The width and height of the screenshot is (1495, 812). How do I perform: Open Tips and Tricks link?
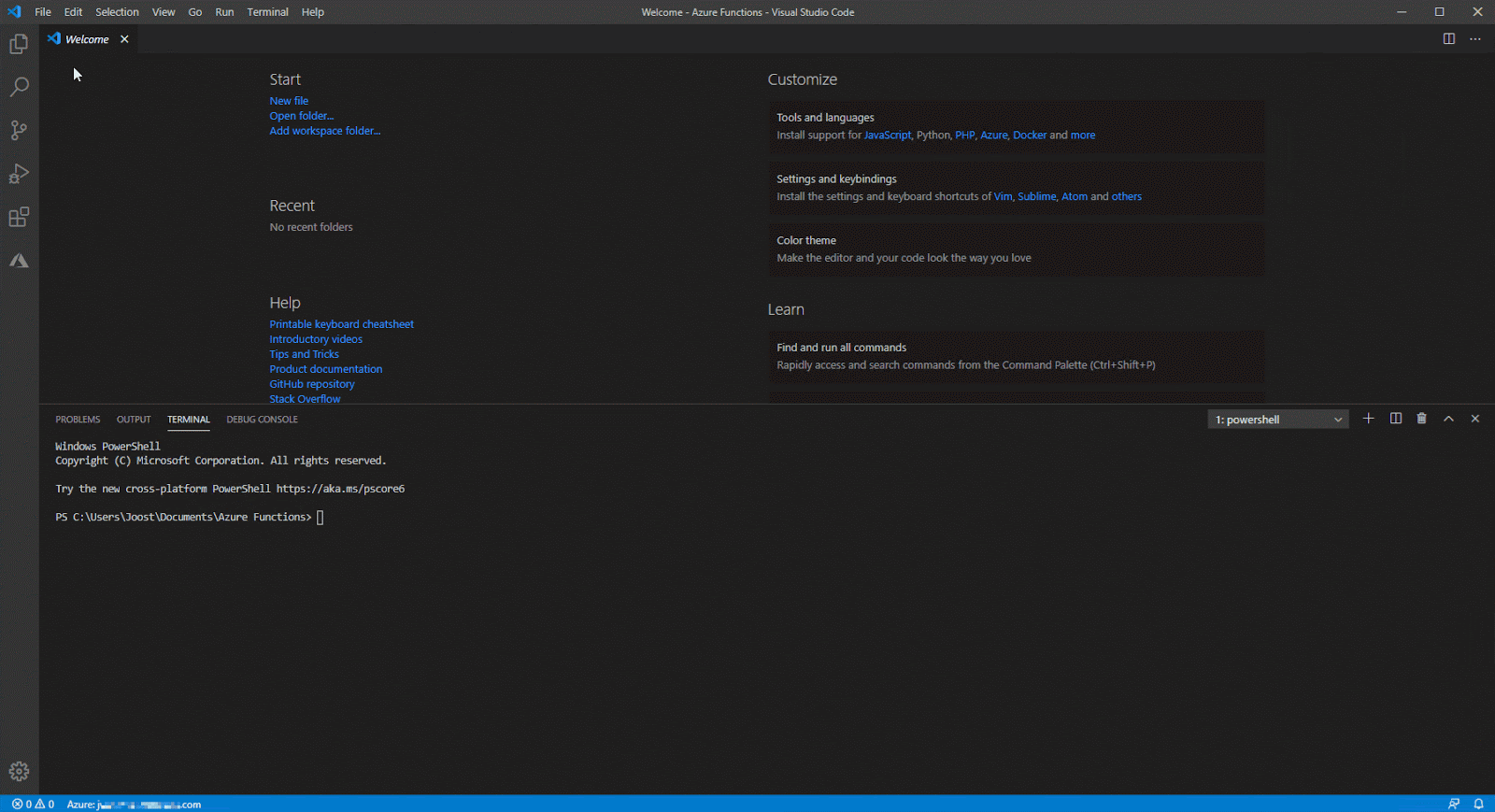point(305,354)
